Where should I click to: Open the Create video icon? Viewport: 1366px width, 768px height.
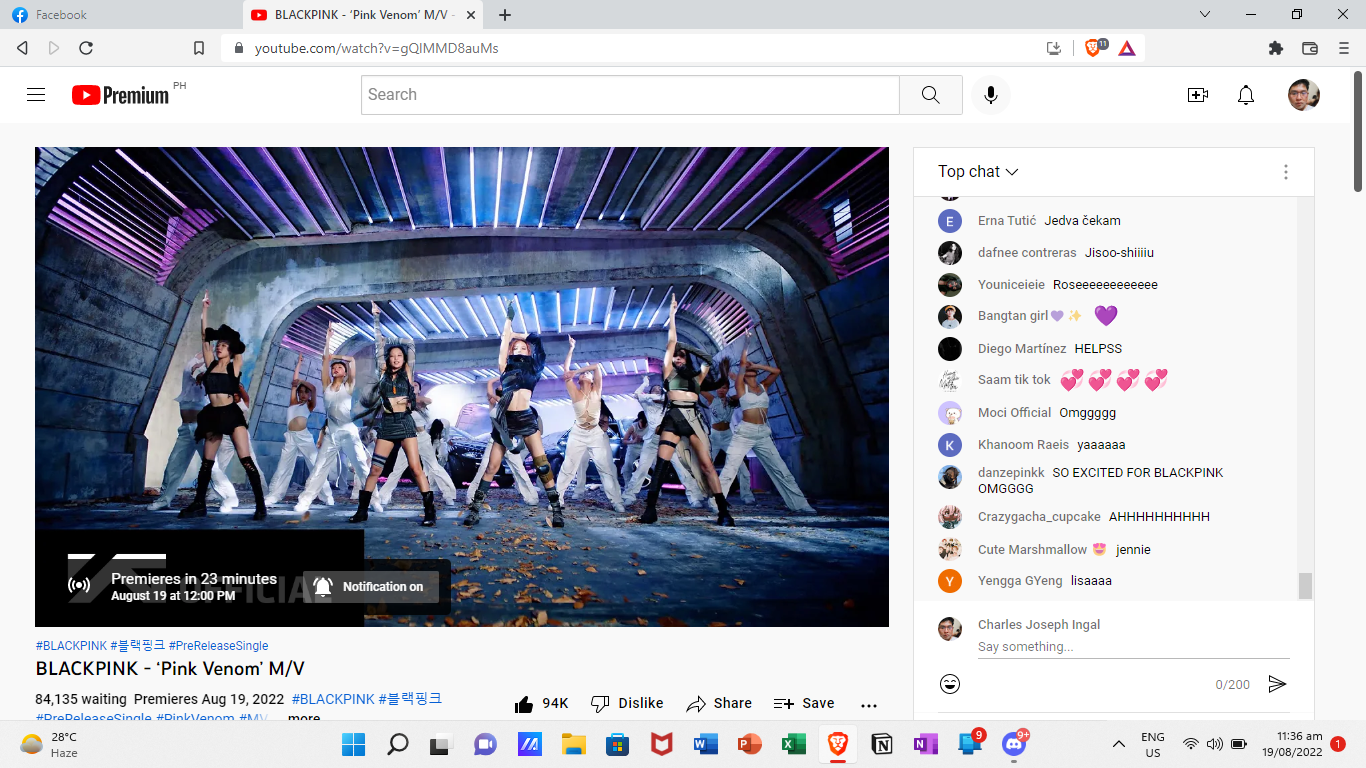click(x=1197, y=95)
